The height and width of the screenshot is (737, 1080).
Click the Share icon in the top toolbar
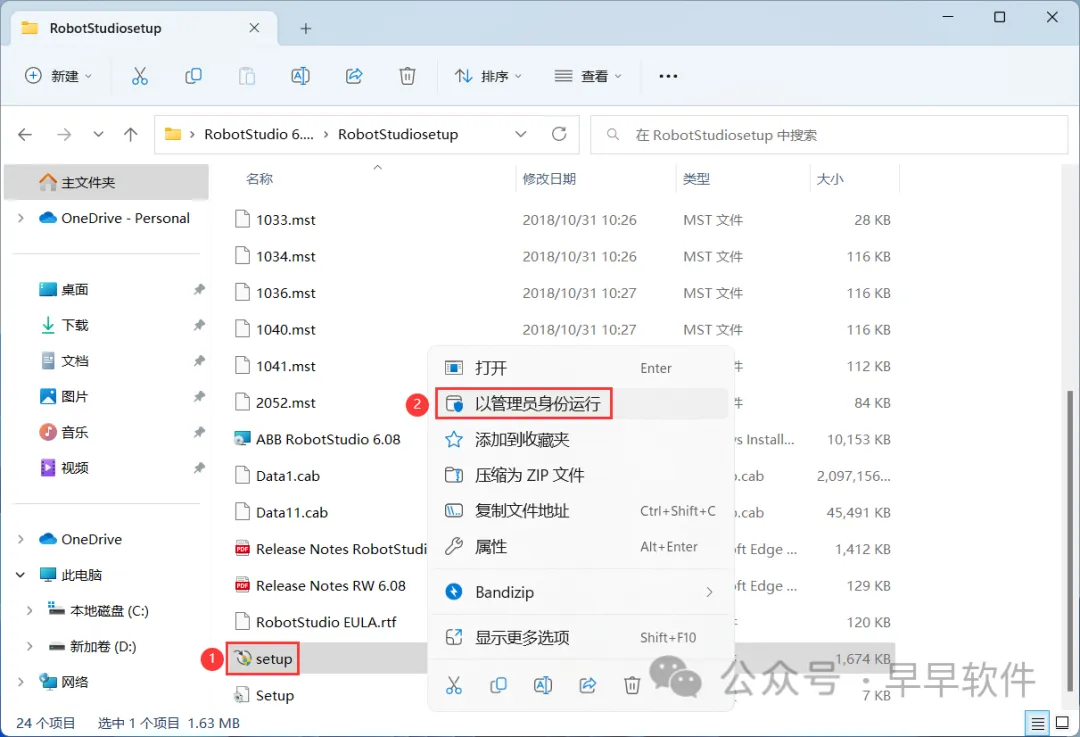(x=354, y=76)
